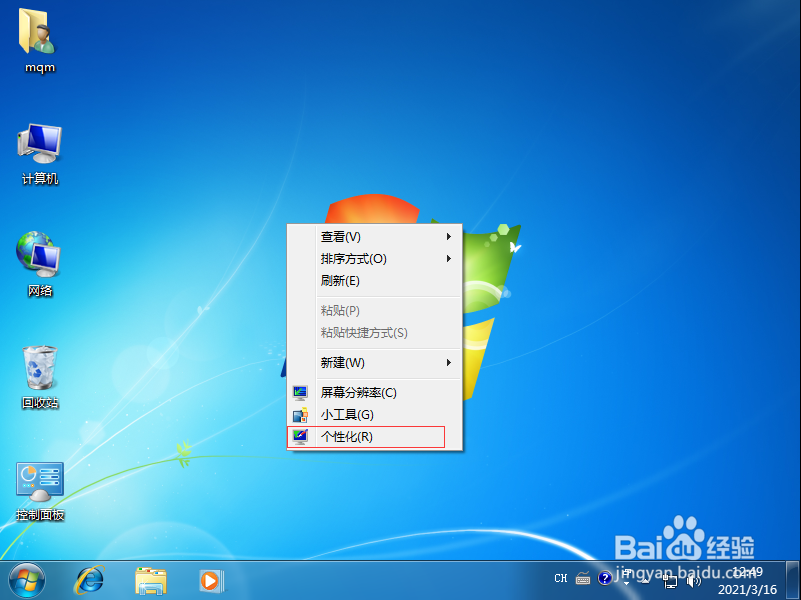Toggle input language via the CH indicator
The width and height of the screenshot is (801, 600).
coord(560,578)
